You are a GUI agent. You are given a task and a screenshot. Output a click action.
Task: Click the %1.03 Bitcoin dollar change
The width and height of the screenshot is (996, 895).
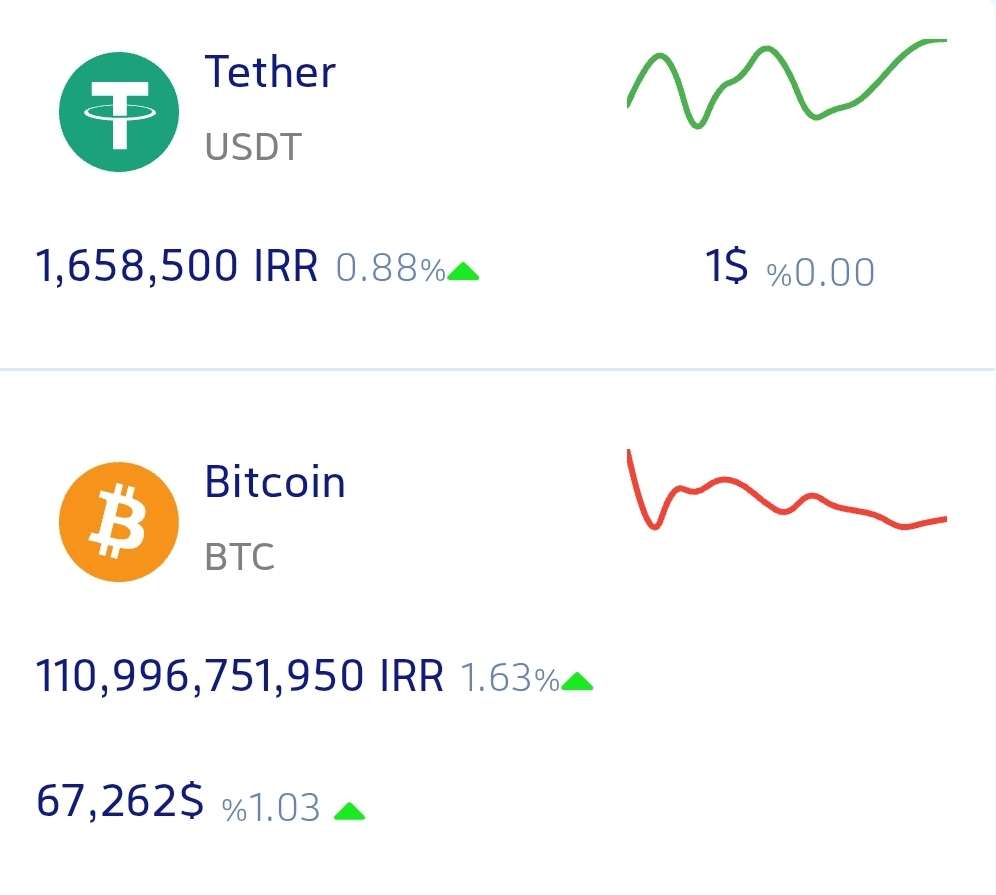click(271, 807)
